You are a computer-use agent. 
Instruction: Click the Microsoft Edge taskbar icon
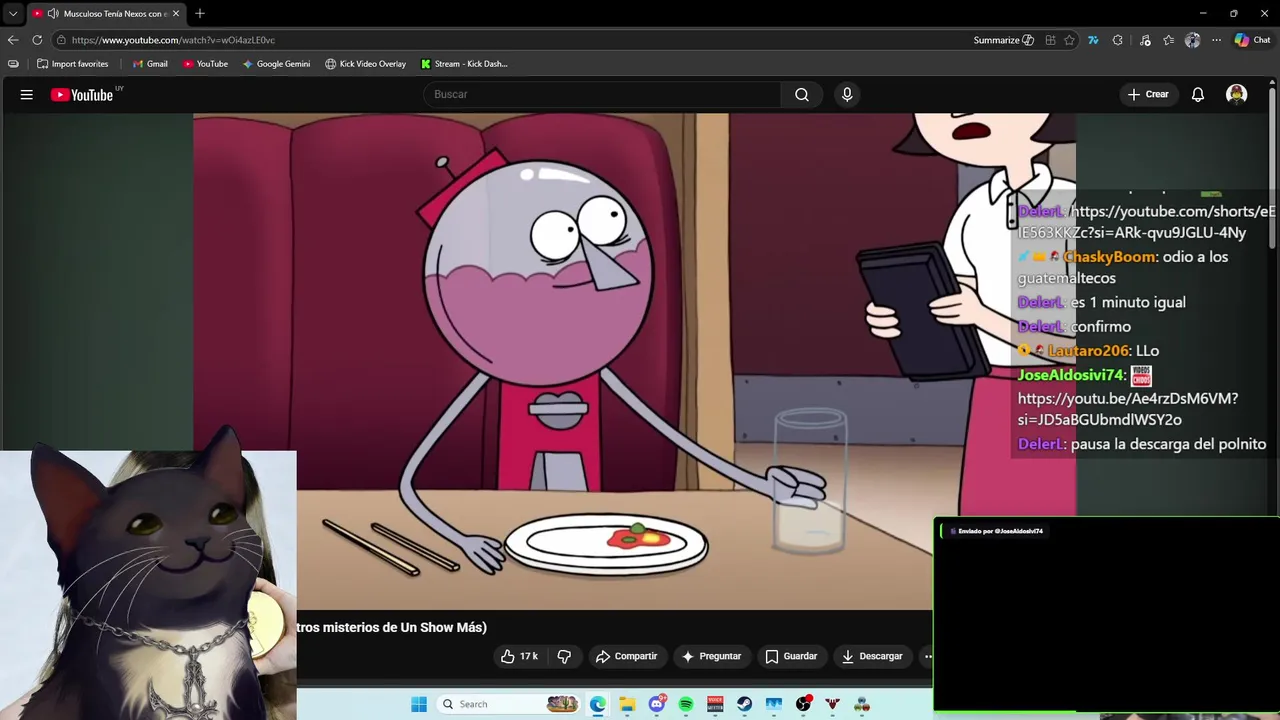coord(598,704)
